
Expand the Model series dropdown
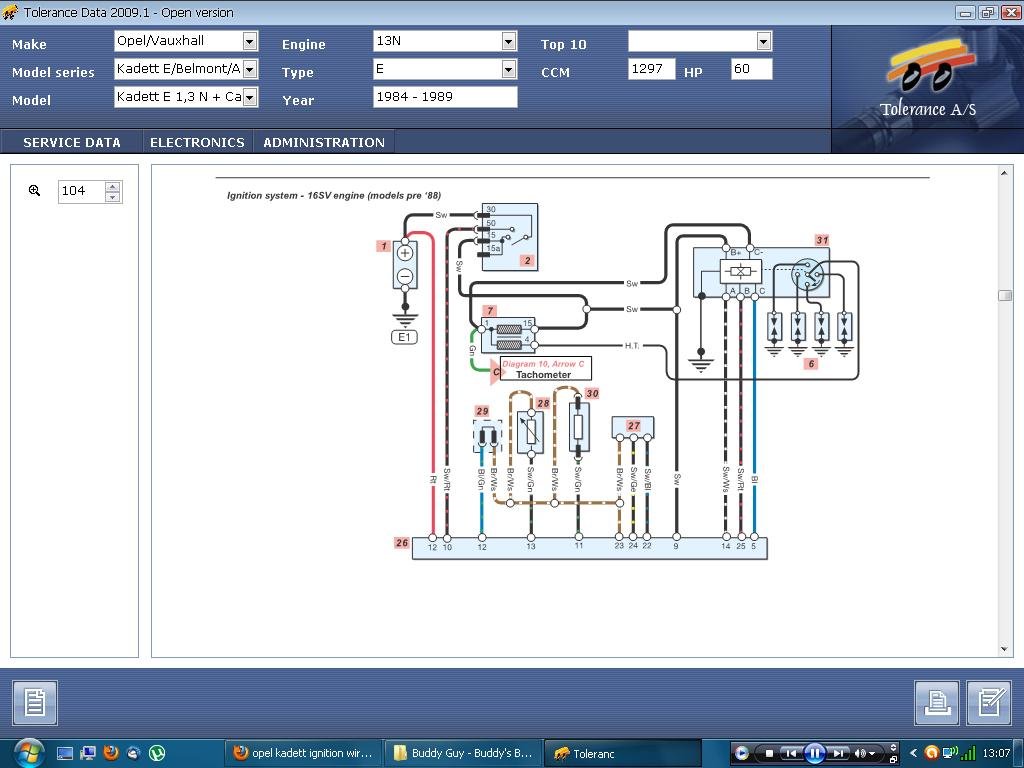coord(249,69)
